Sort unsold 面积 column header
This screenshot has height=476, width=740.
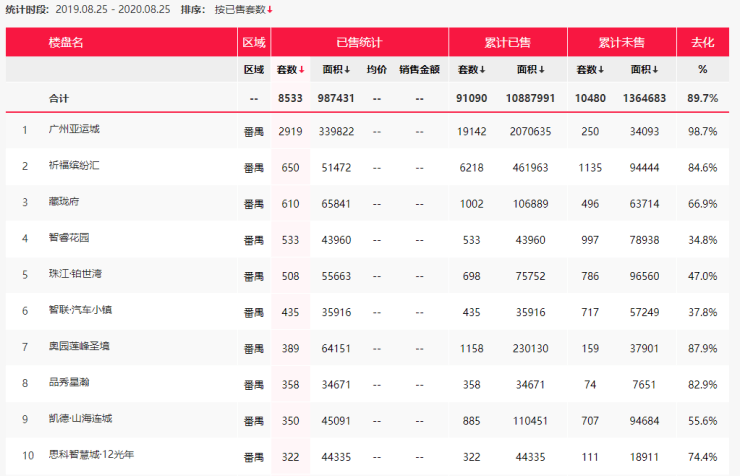tap(644, 70)
